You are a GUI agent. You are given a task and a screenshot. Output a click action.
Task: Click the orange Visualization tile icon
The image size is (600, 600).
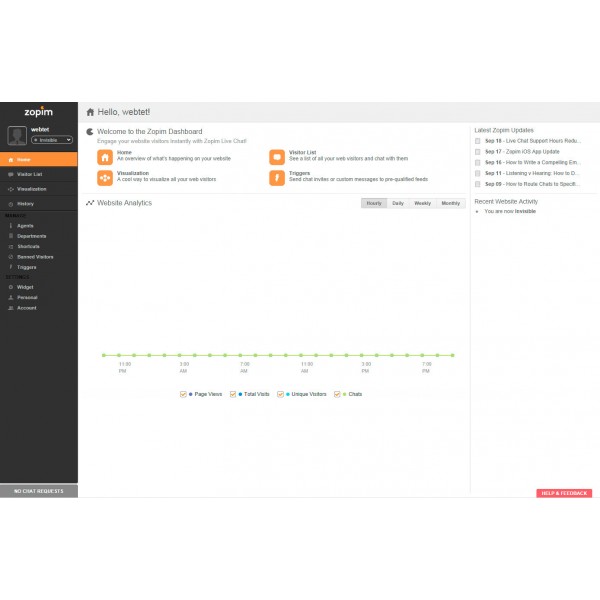[105, 178]
